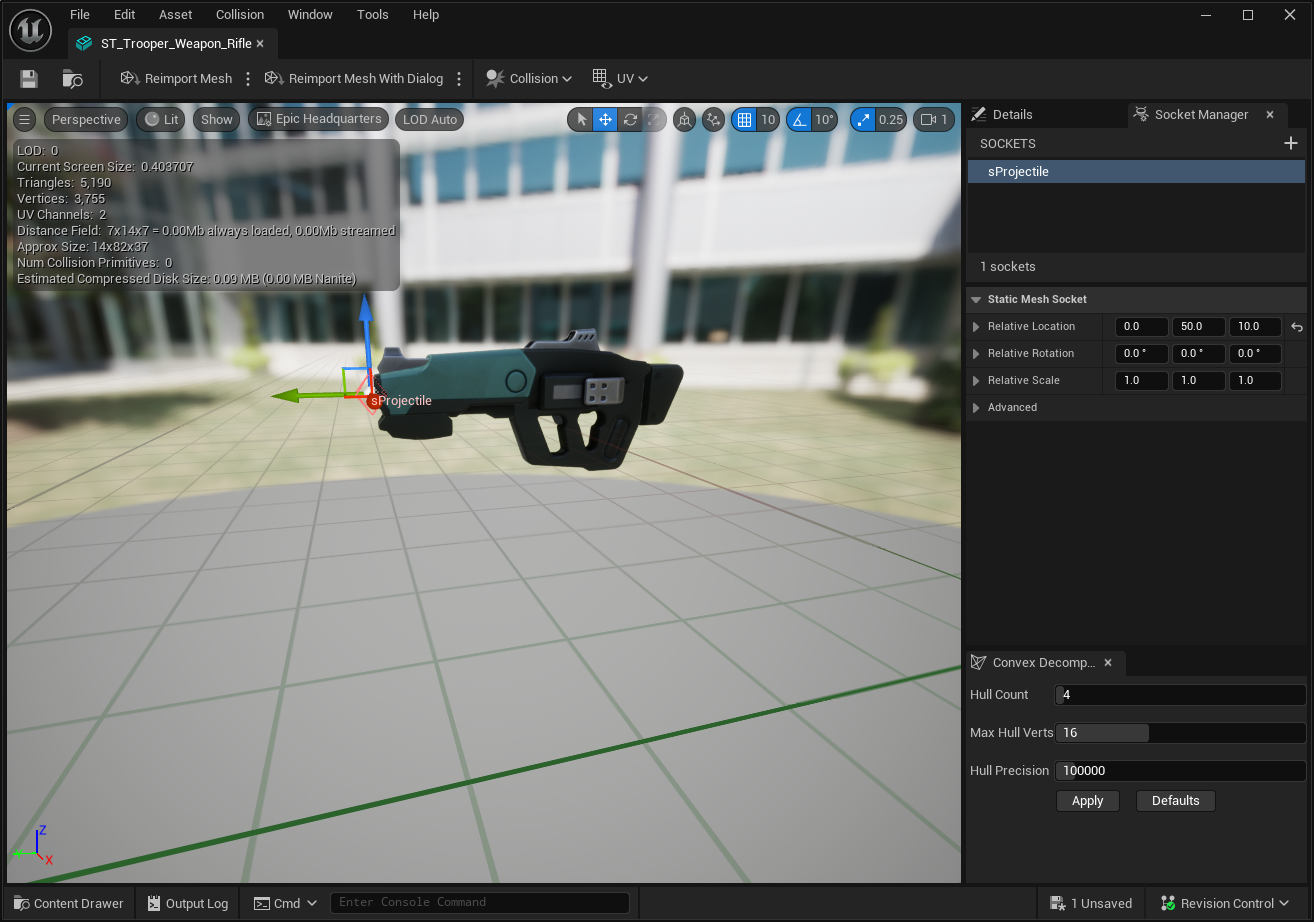The image size is (1314, 922).
Task: Switch to the Details tab
Action: pos(1002,115)
